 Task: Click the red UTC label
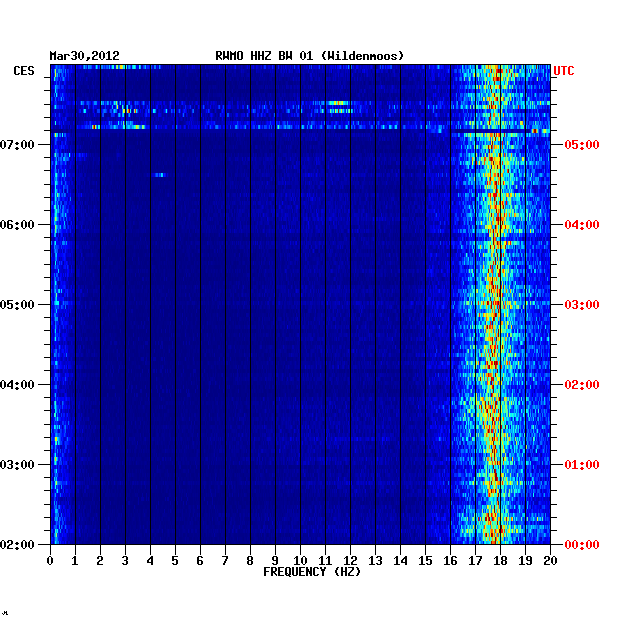564,71
